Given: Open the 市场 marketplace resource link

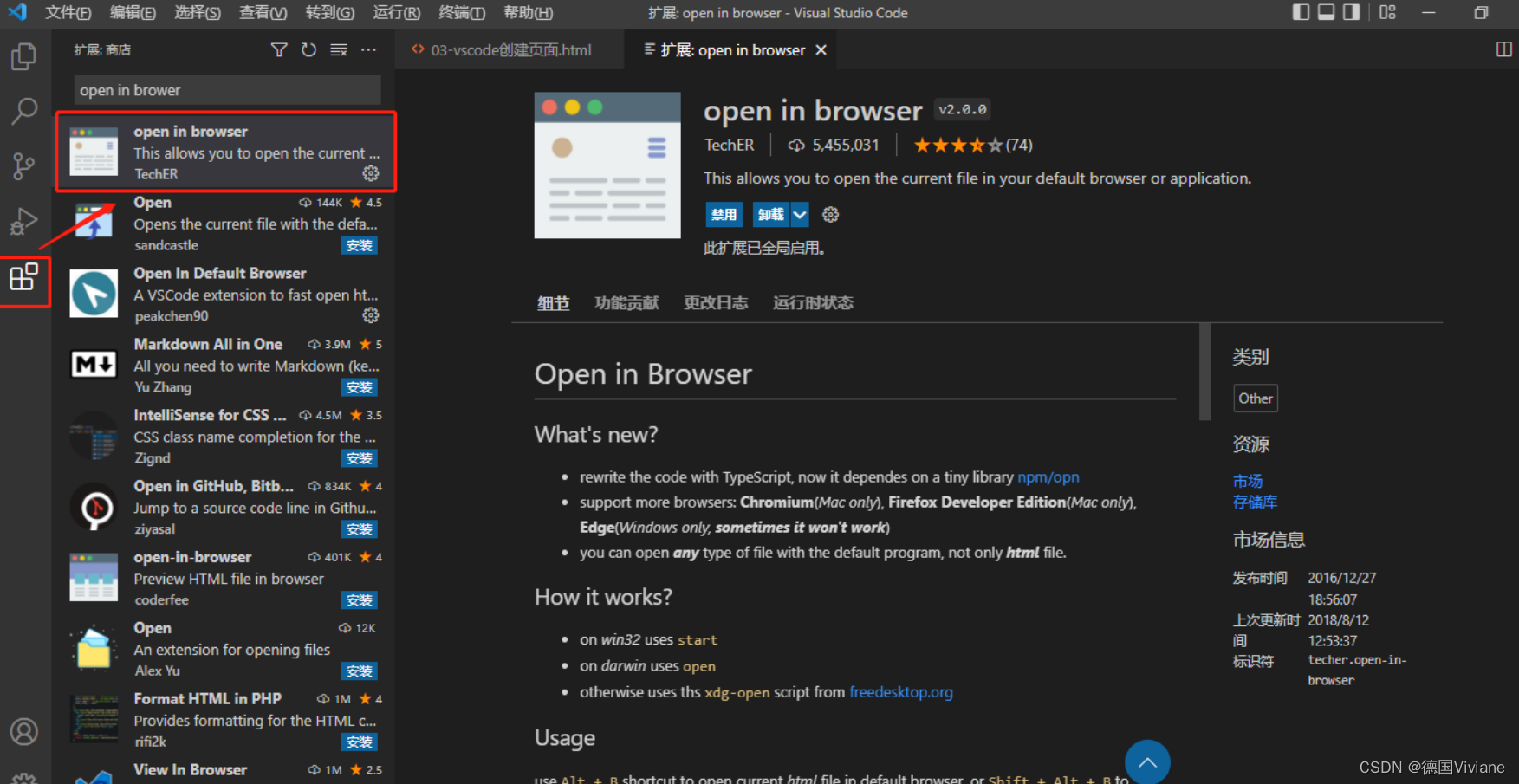Looking at the screenshot, I should 1248,481.
